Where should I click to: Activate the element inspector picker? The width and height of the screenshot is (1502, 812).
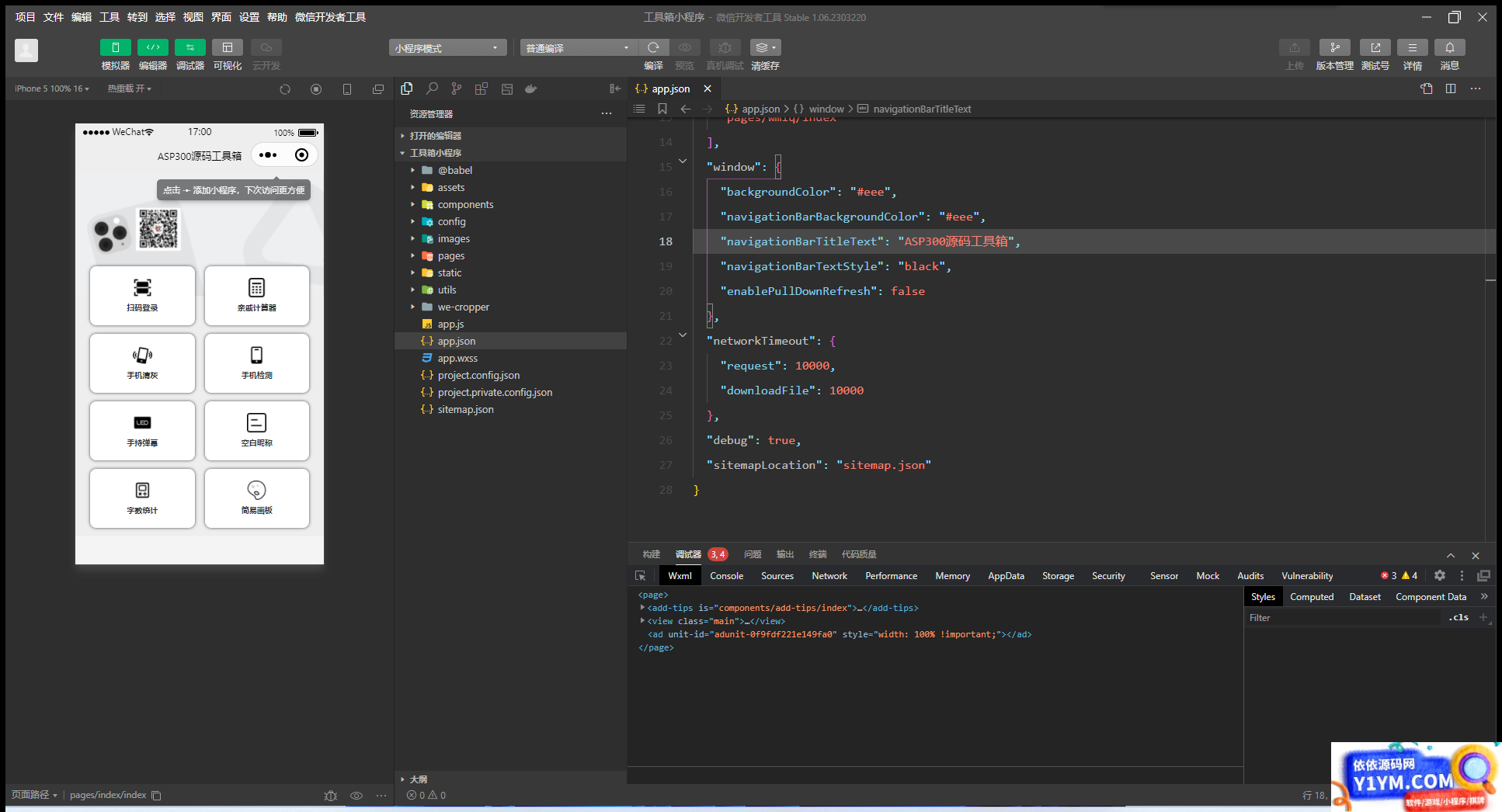[641, 576]
